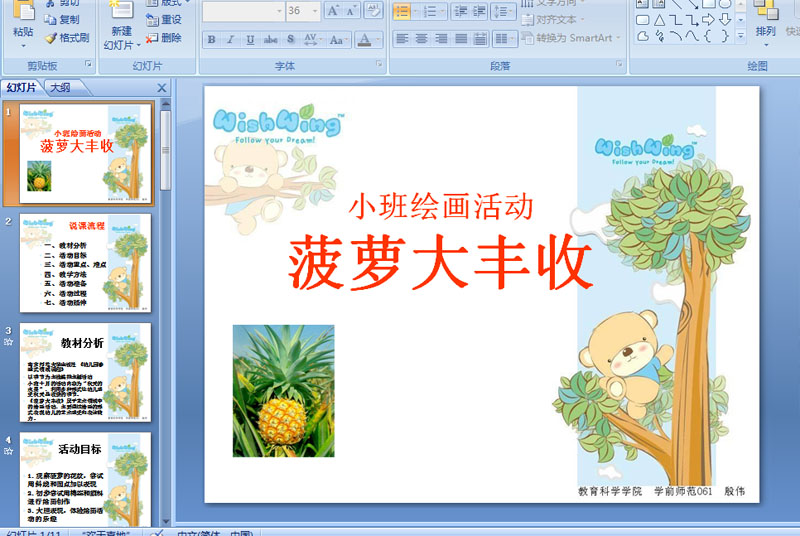Toggle underline formatting

tap(250, 39)
